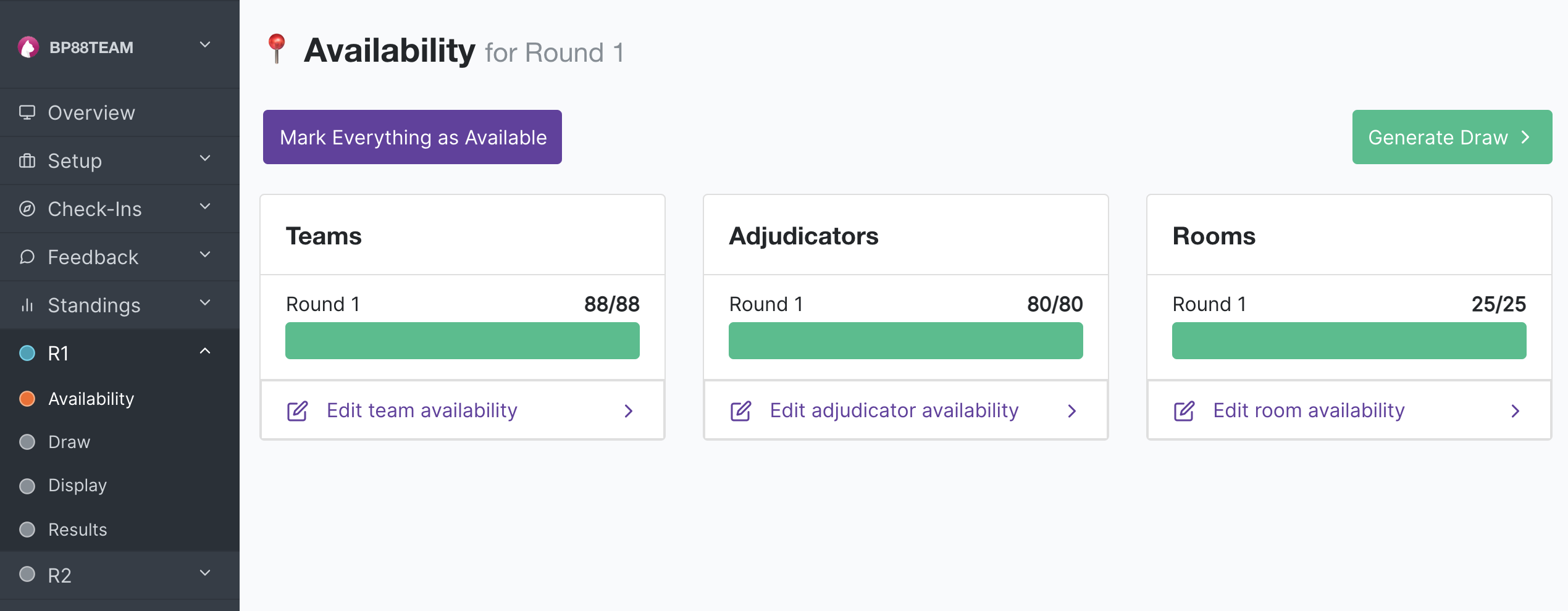The width and height of the screenshot is (1568, 611).
Task: Click the Adjudicators Round 1 progress bar
Action: coord(905,341)
